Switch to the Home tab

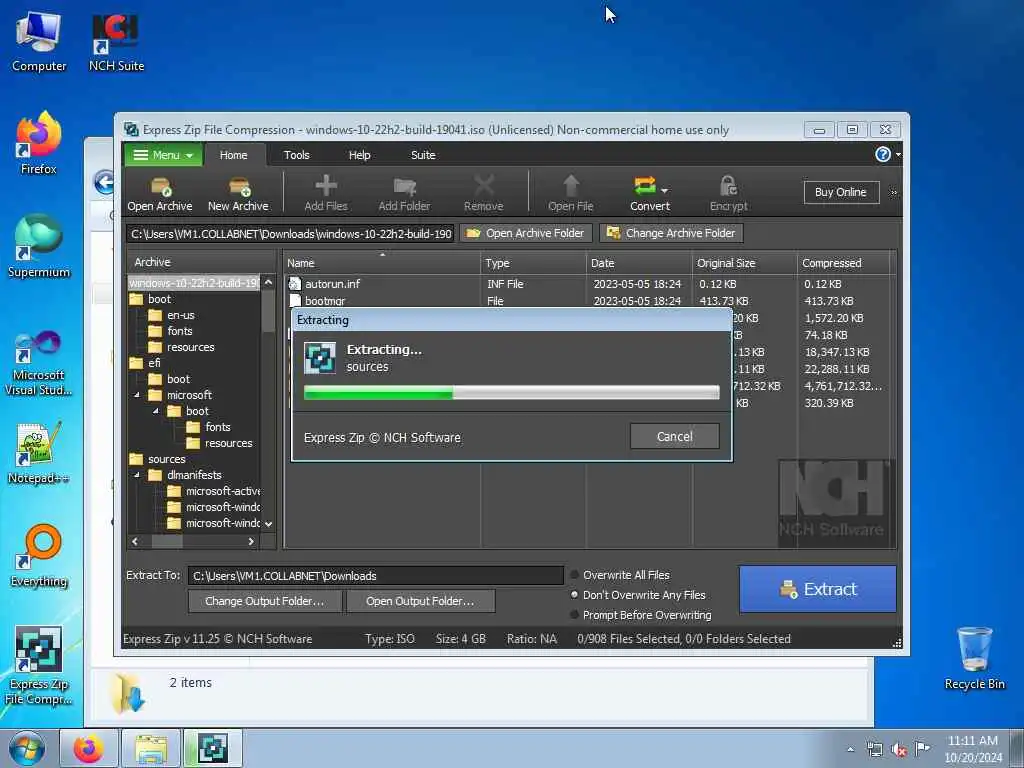233,155
